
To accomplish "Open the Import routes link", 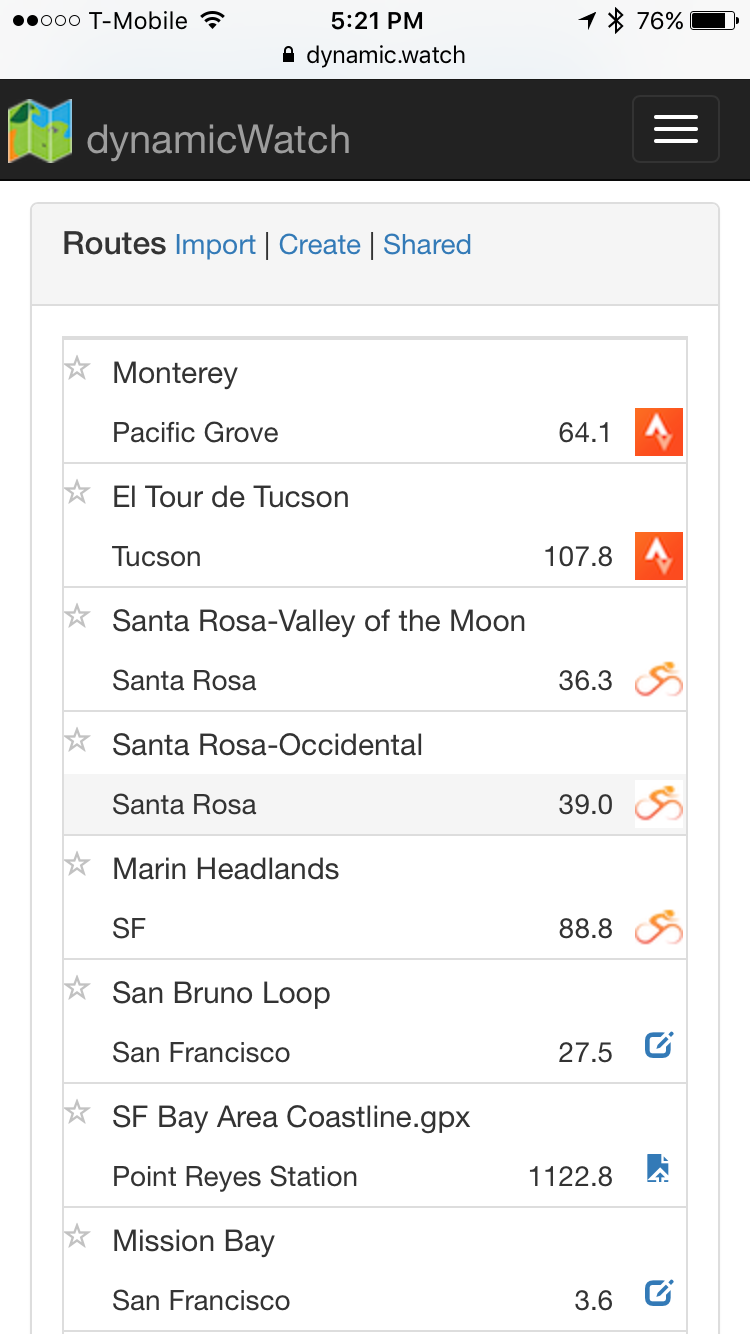I will click(x=215, y=245).
